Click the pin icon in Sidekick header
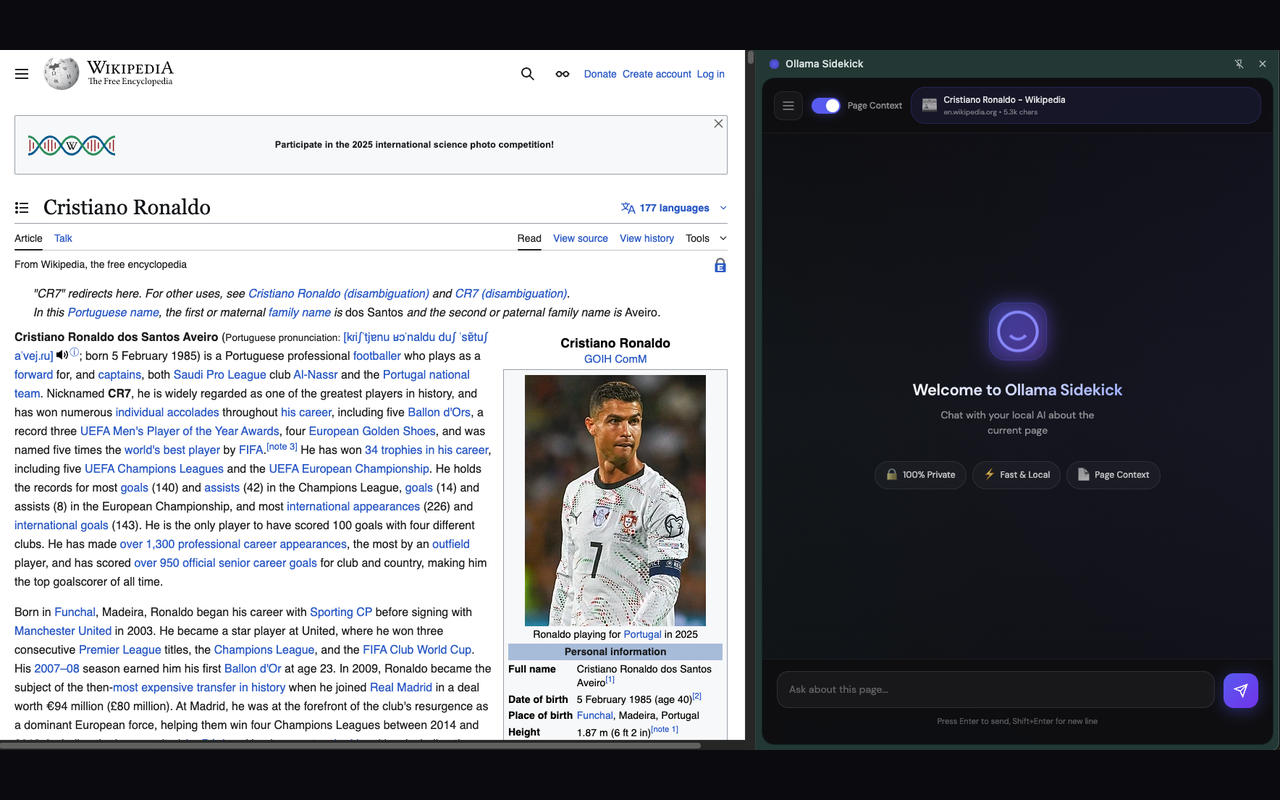The width and height of the screenshot is (1280, 800). [x=1239, y=64]
